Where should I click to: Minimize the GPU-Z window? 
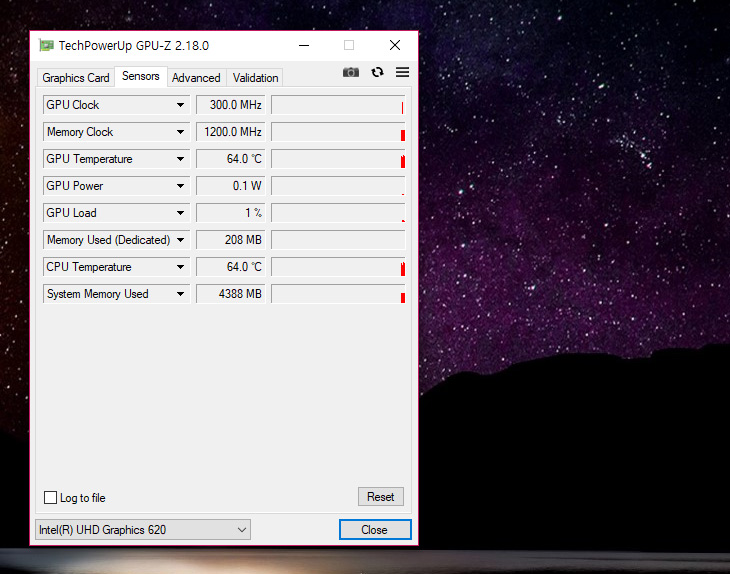[x=304, y=45]
